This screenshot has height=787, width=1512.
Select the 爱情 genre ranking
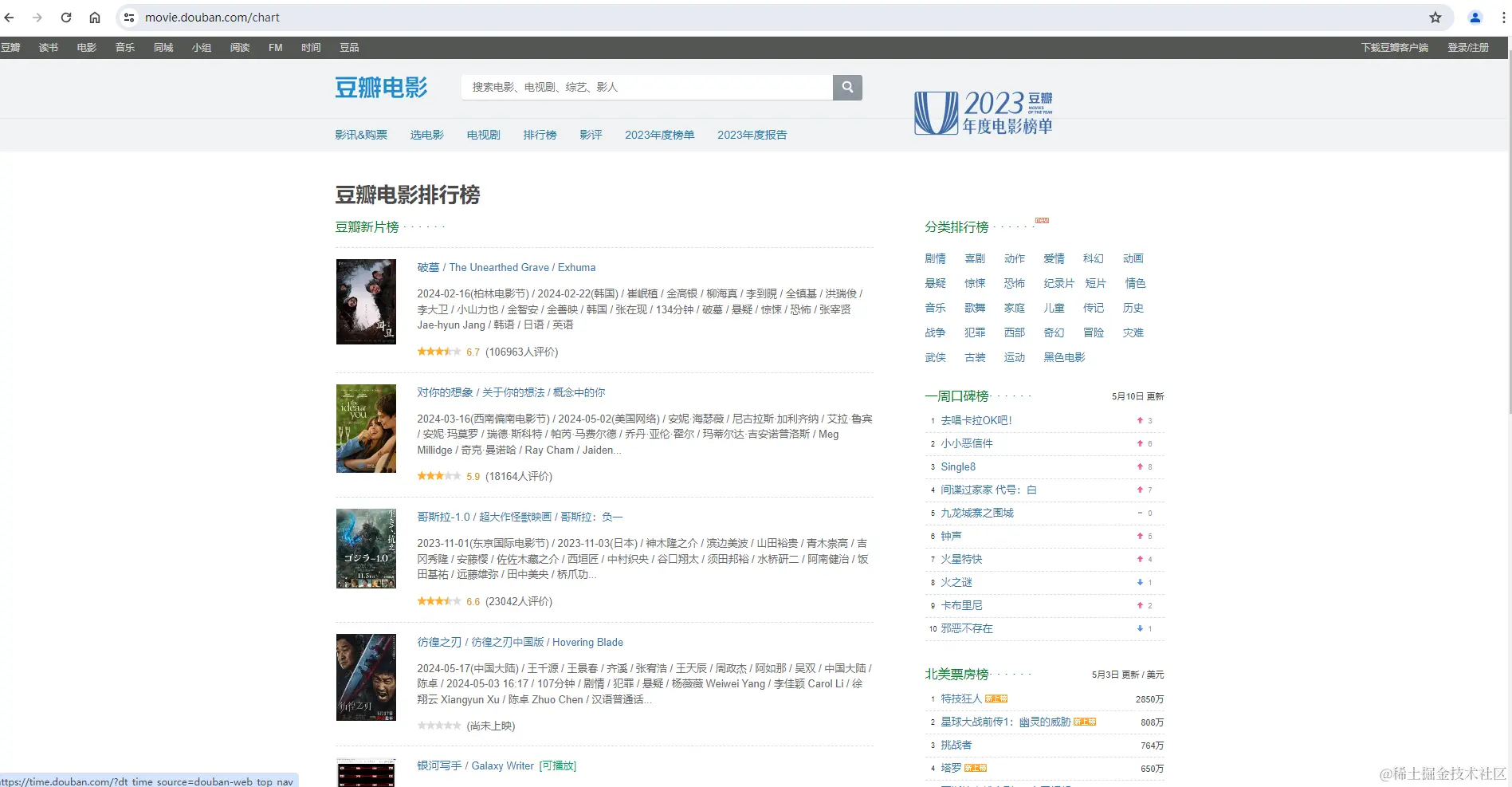tap(1054, 258)
